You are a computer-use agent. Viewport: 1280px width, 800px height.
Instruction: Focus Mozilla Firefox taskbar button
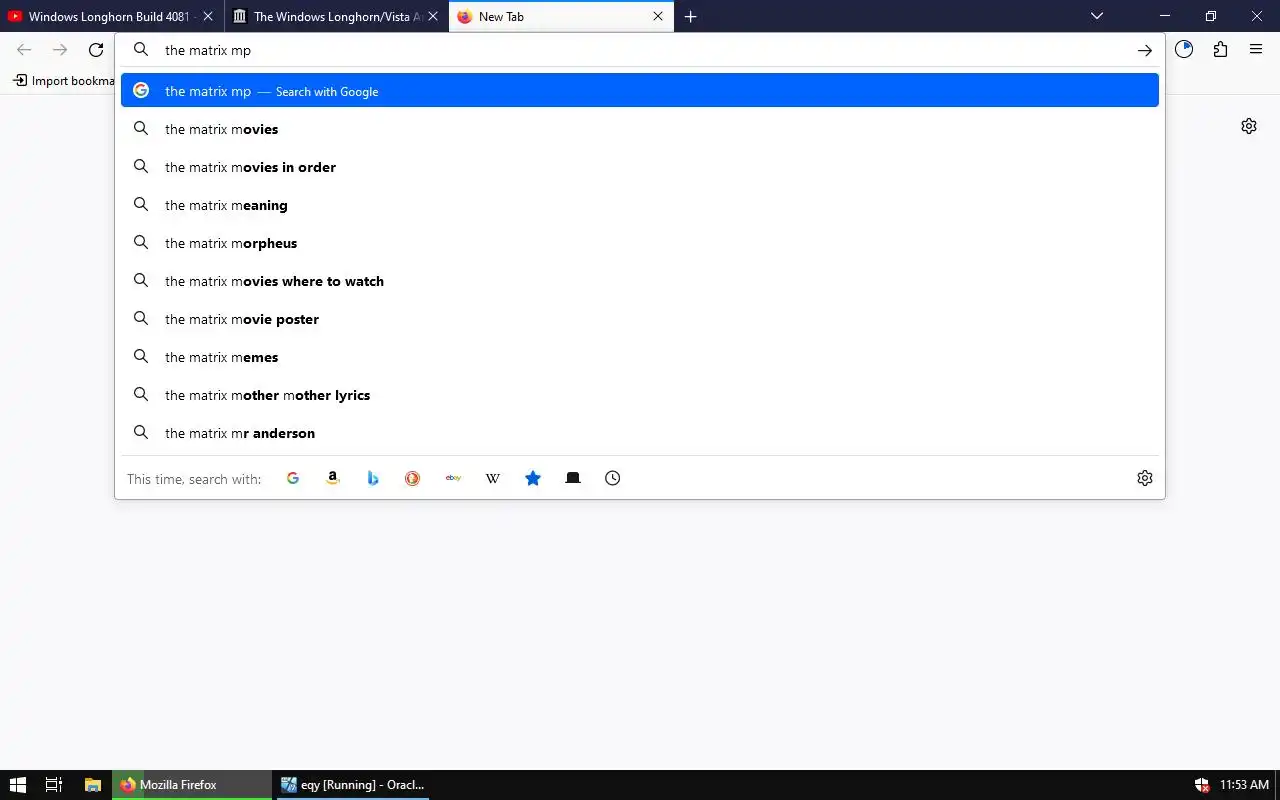coord(192,785)
